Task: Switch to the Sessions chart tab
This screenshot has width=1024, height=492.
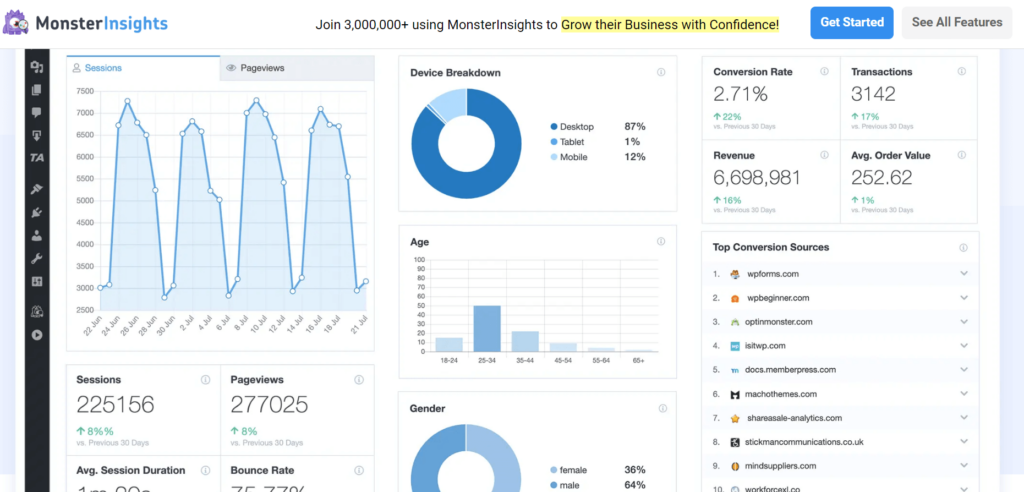Action: click(x=144, y=68)
